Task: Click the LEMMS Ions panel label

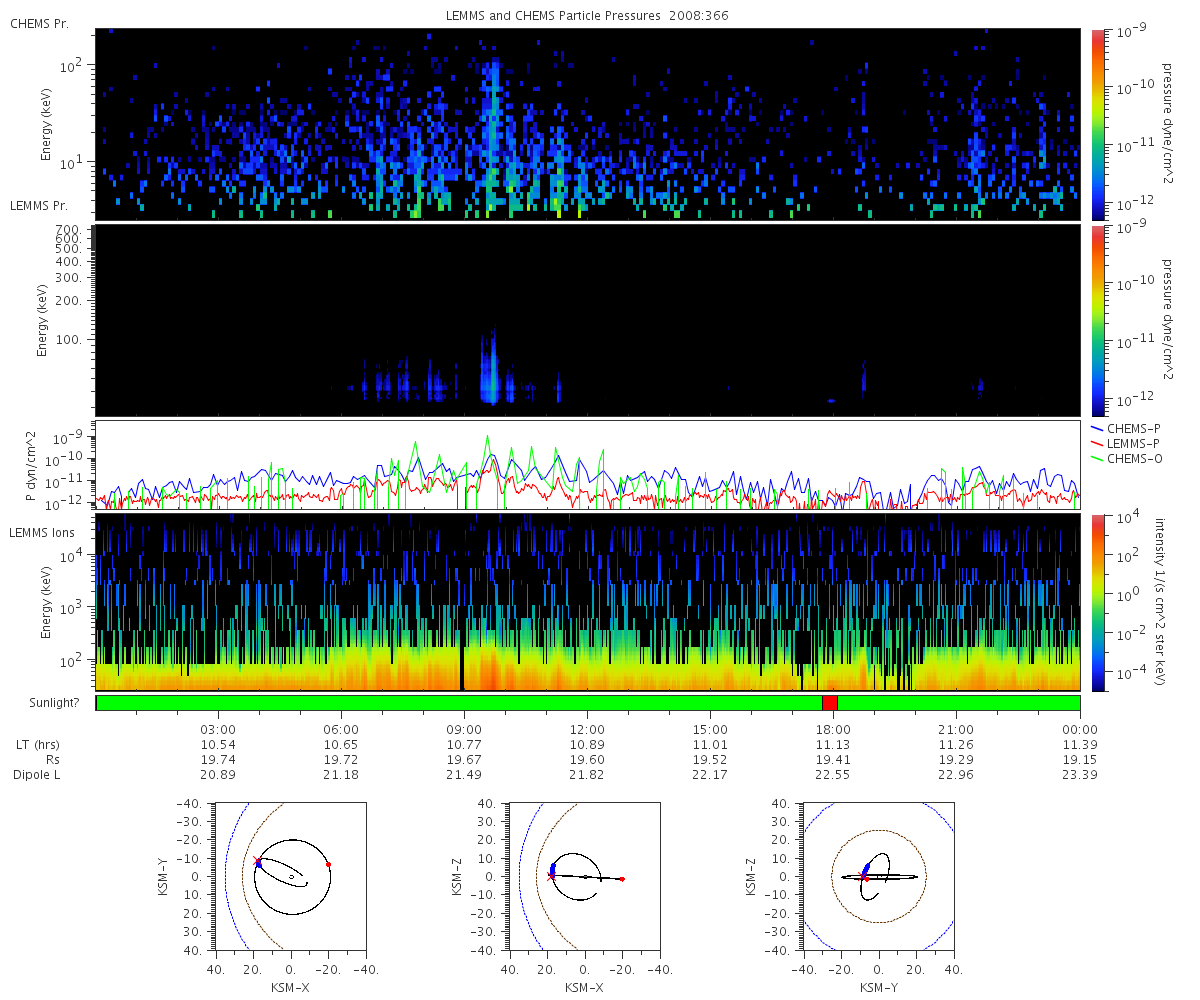Action: point(41,532)
